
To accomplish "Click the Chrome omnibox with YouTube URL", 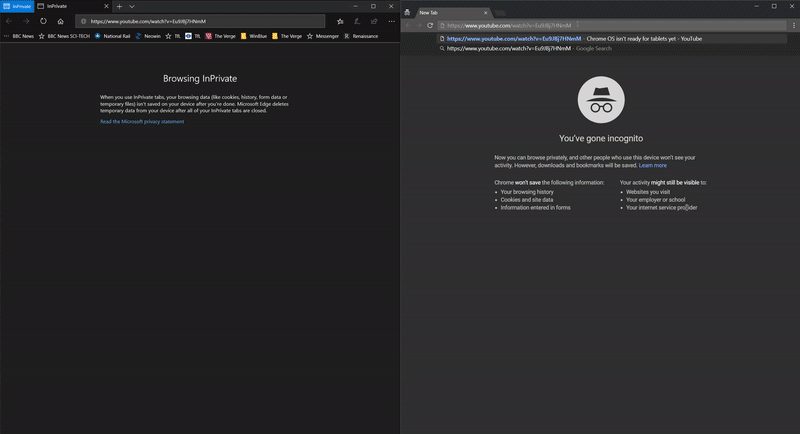I will [x=612, y=25].
